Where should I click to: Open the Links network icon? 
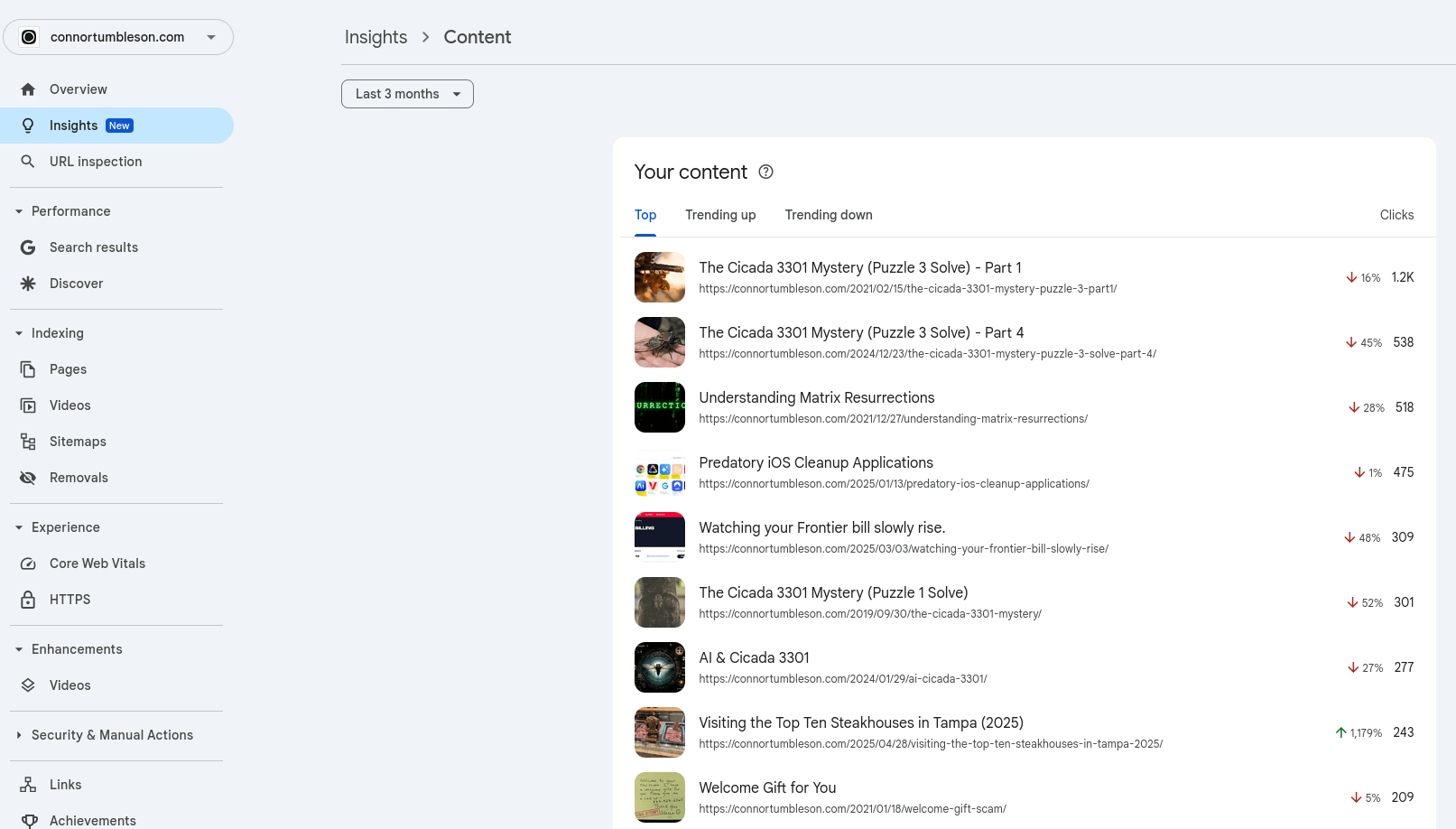(28, 785)
